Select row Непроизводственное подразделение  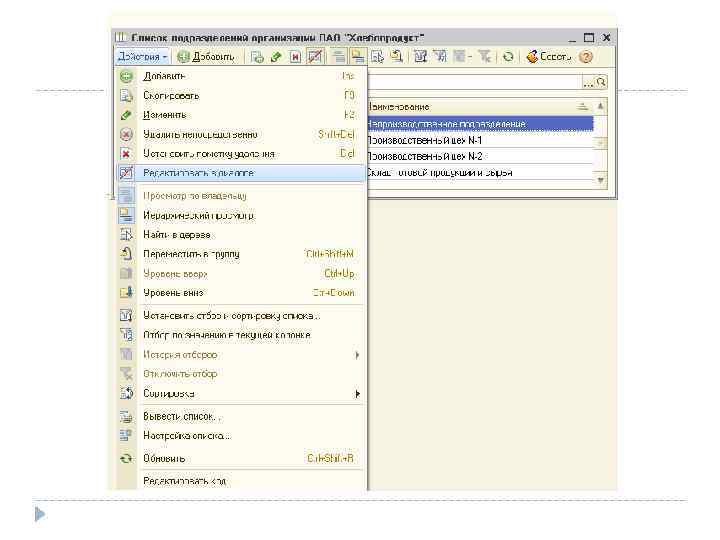pos(480,124)
